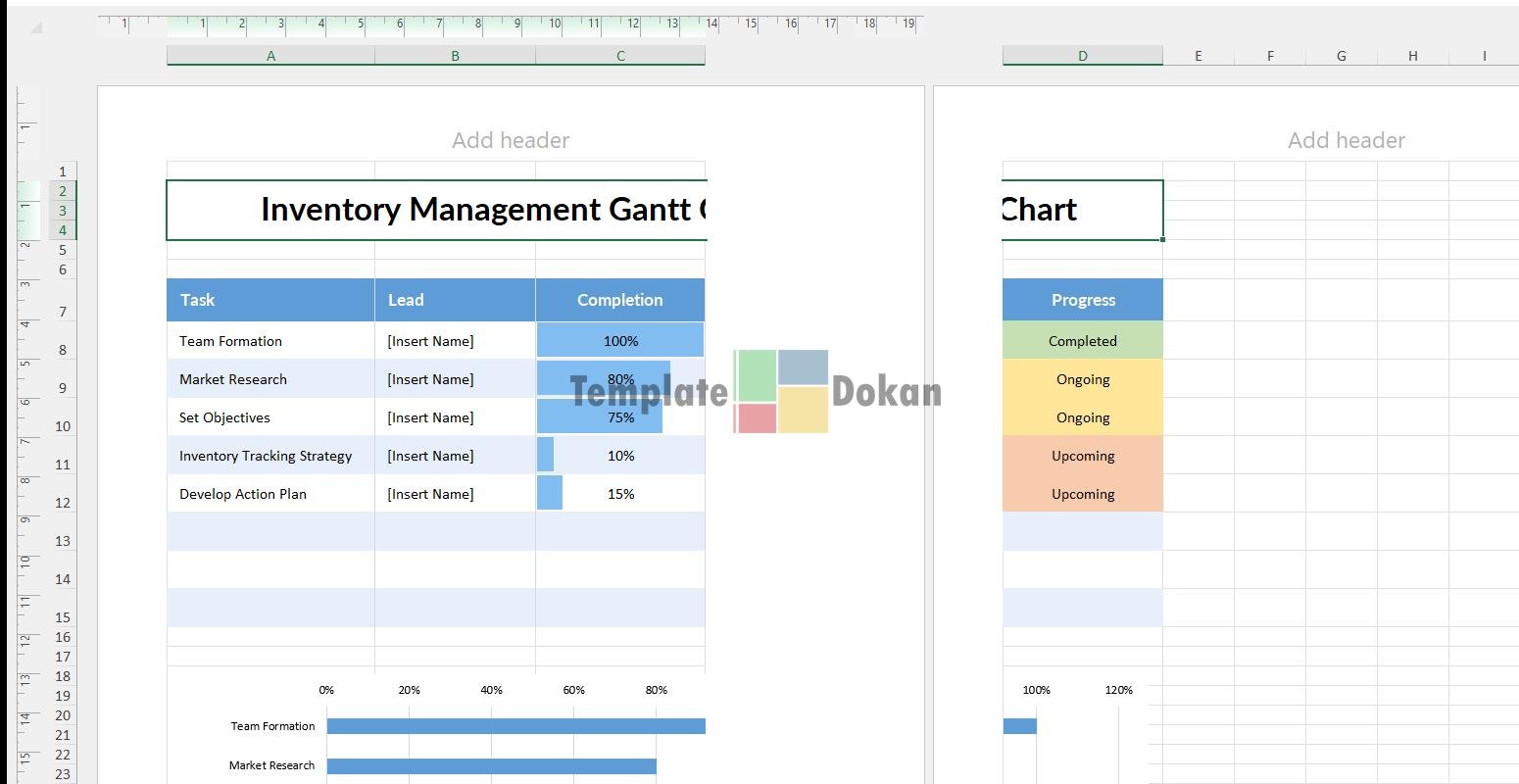
Task: Click the row 8 header
Action: [63, 350]
